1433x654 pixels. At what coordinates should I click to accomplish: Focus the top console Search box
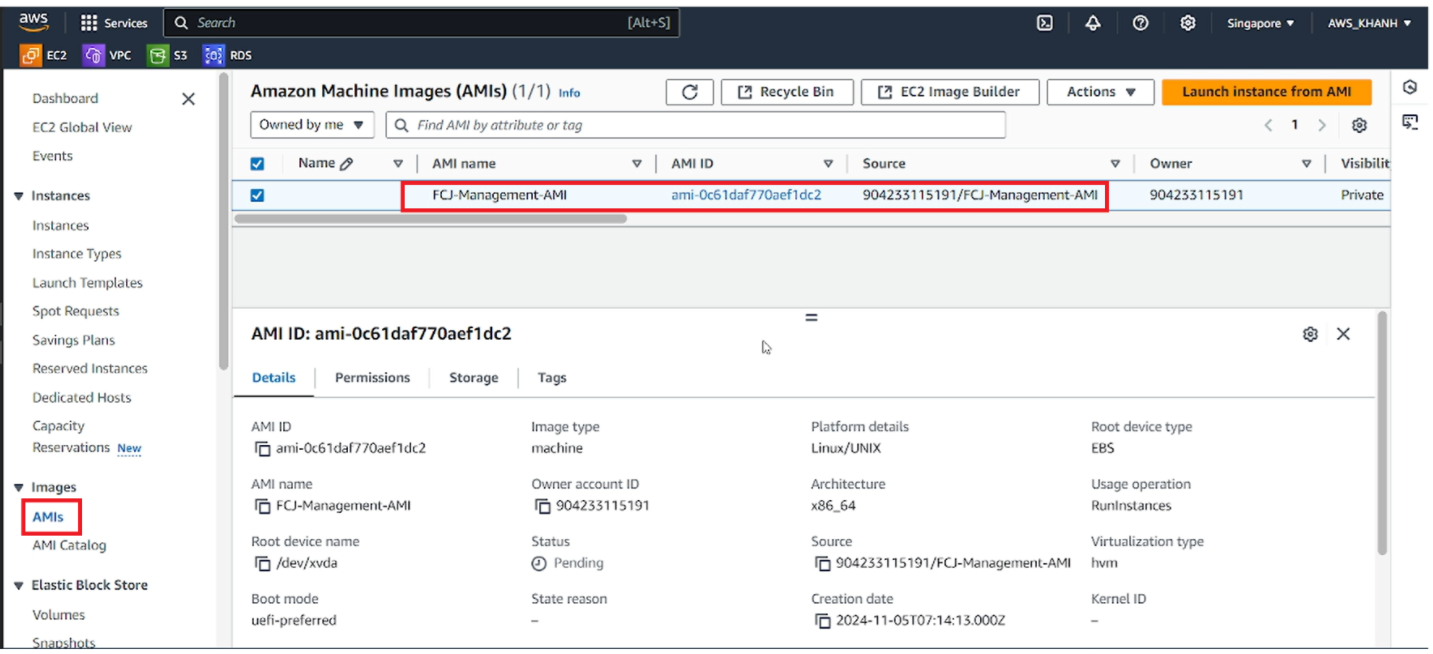[x=421, y=23]
